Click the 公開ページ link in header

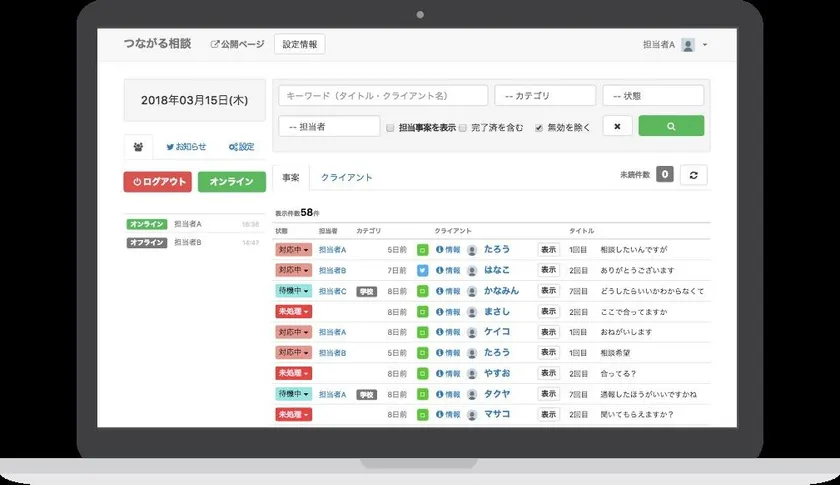click(237, 45)
